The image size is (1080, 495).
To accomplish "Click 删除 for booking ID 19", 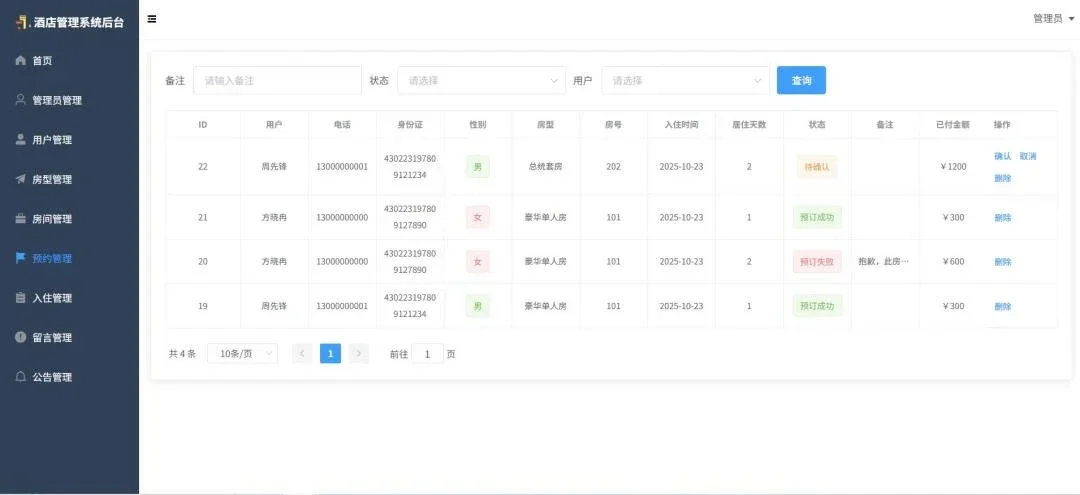I will point(1002,306).
